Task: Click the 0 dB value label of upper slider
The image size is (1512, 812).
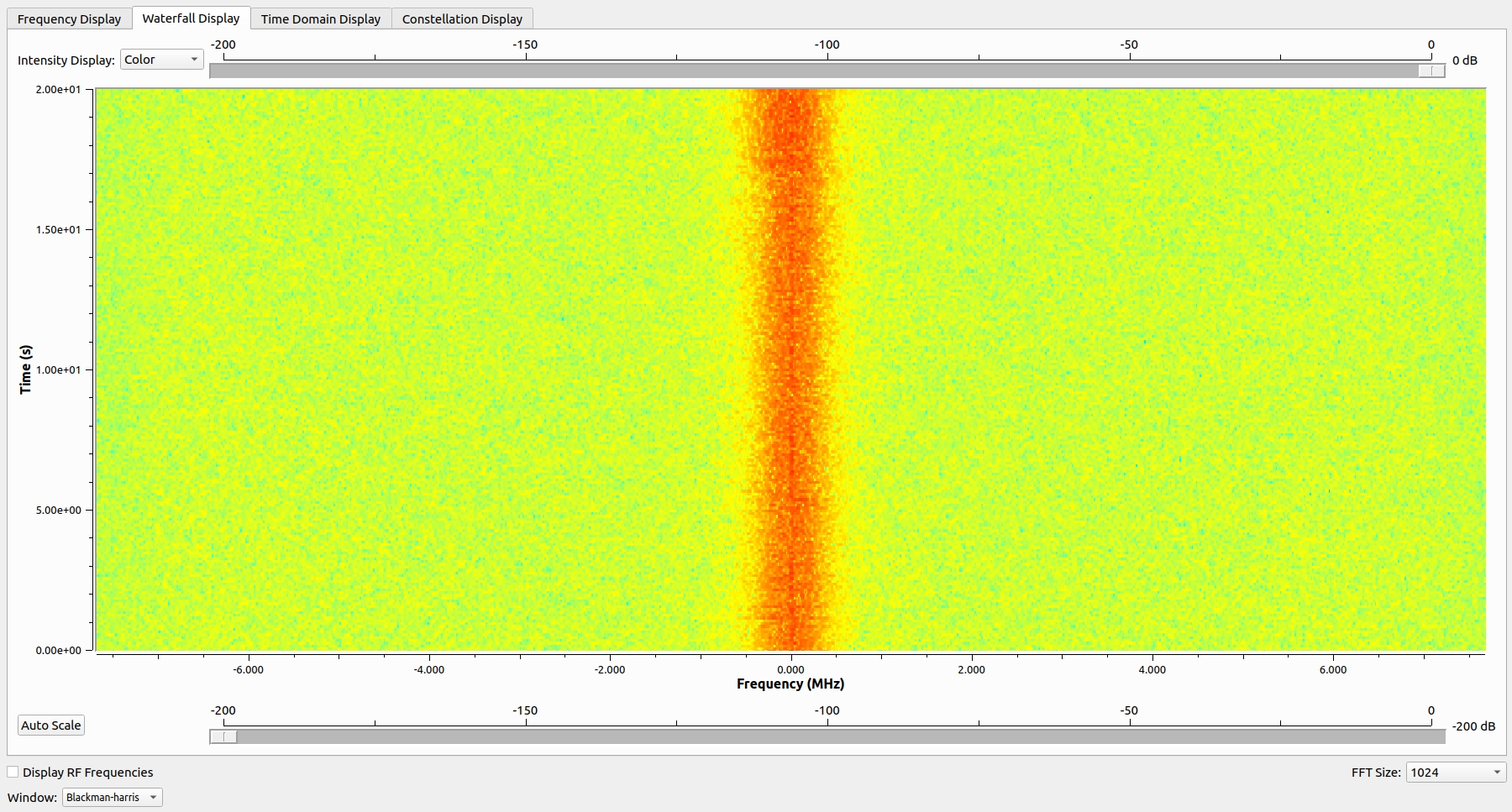Action: (x=1465, y=60)
